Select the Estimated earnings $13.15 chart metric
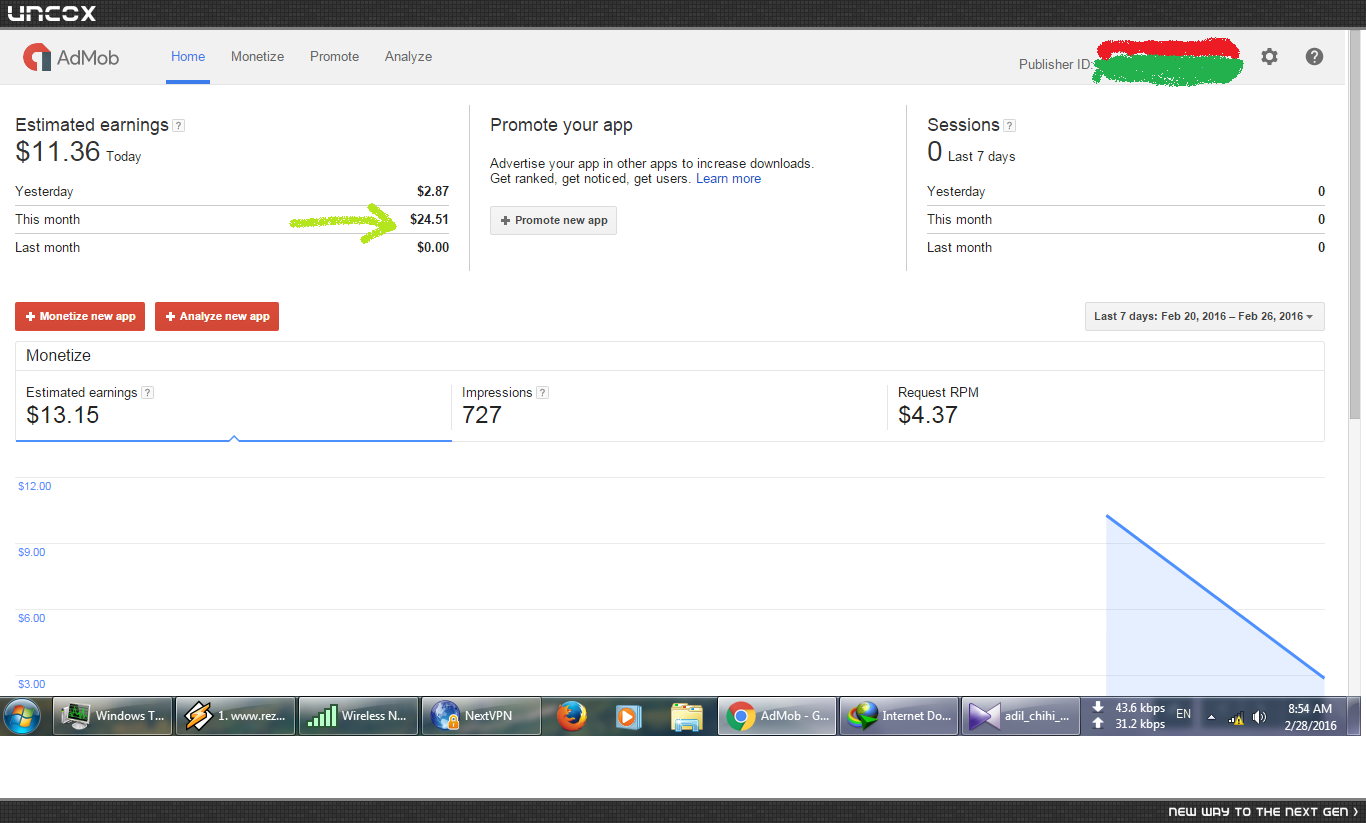Screen dimensions: 1366x823 tap(234, 407)
